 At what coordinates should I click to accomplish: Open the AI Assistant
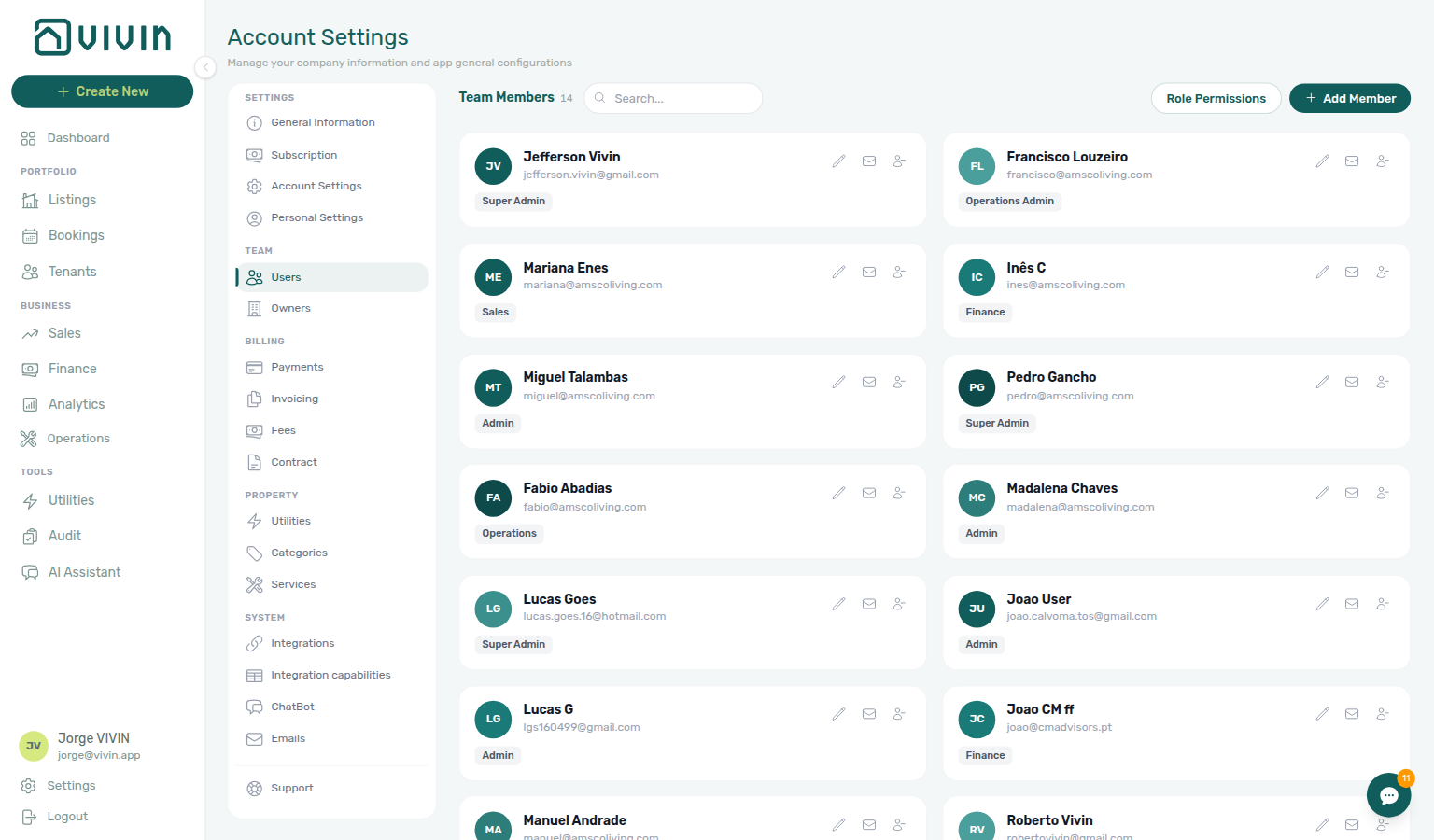pyautogui.click(x=71, y=572)
